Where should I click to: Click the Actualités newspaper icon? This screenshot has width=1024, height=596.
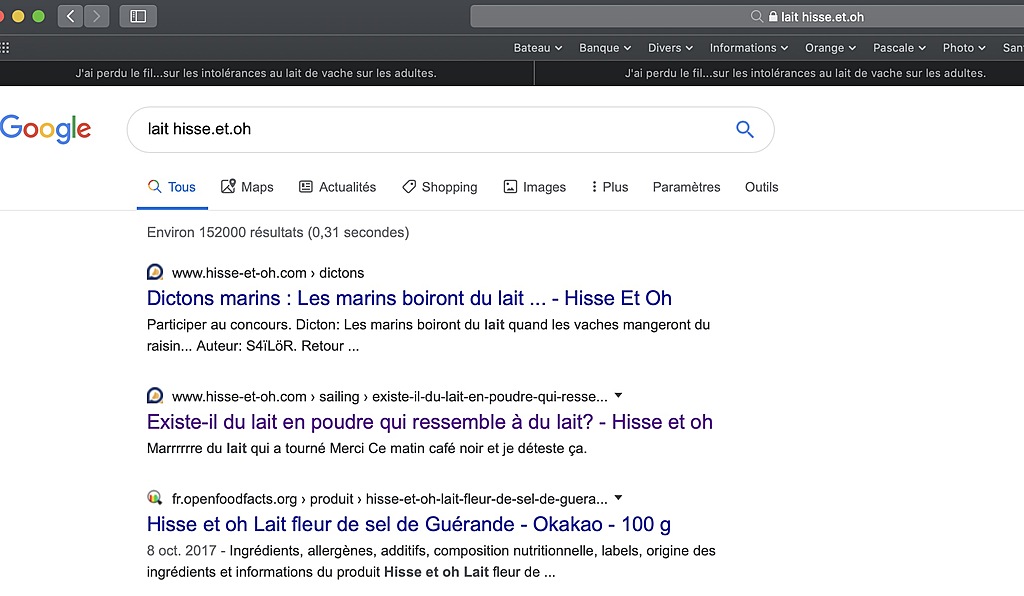point(306,187)
